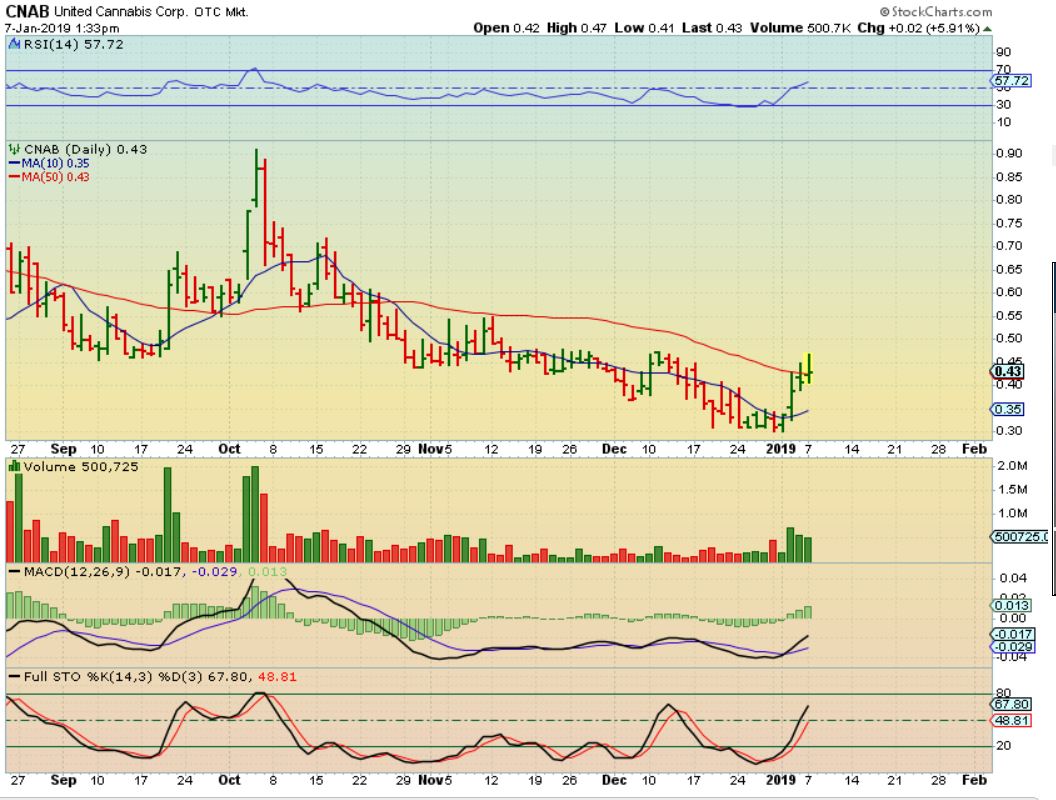Image resolution: width=1056 pixels, height=800 pixels.
Task: Click the black Full STO legend marker
Action: [x=14, y=677]
